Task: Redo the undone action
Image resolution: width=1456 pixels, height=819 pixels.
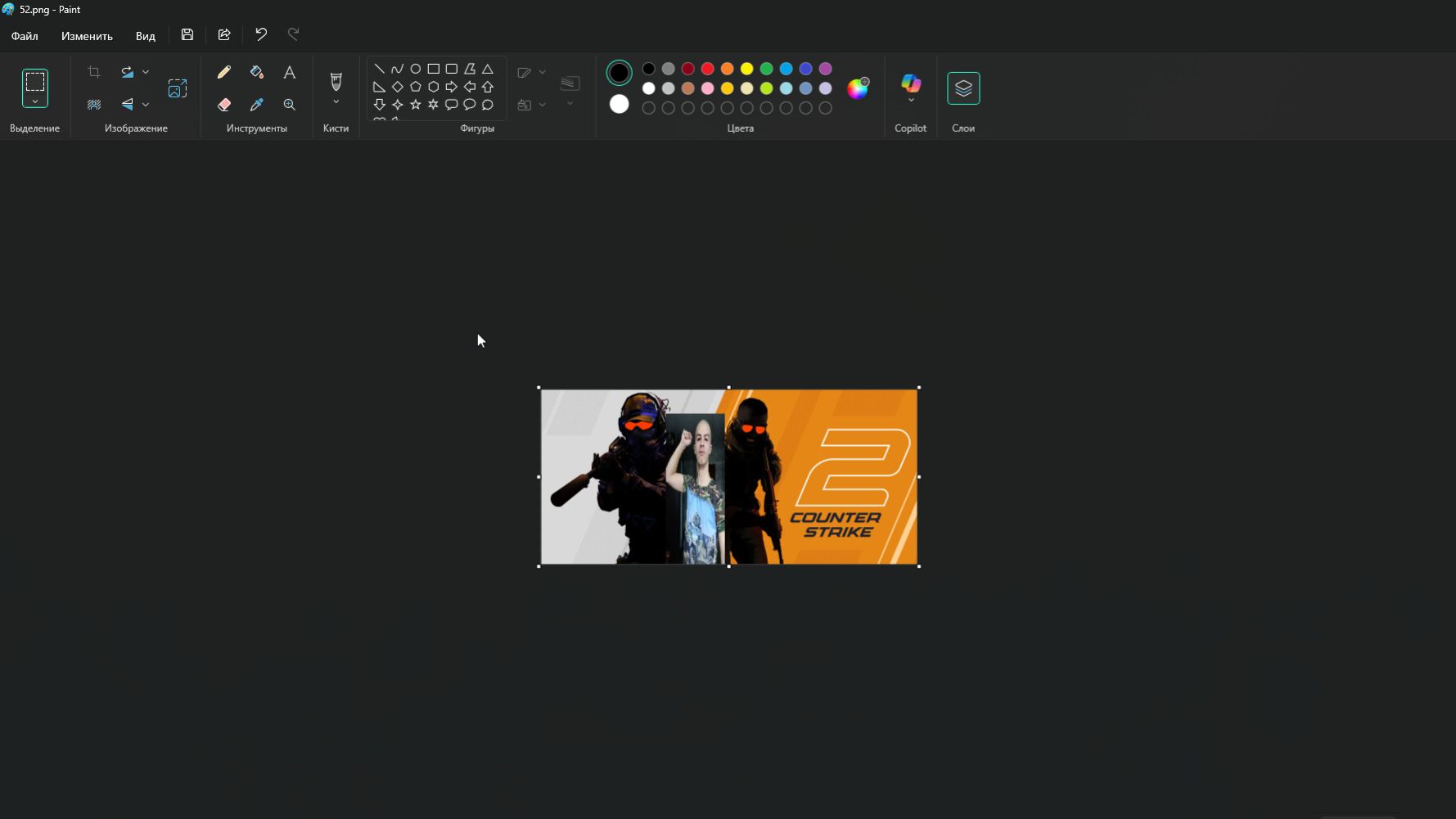Action: 294,34
